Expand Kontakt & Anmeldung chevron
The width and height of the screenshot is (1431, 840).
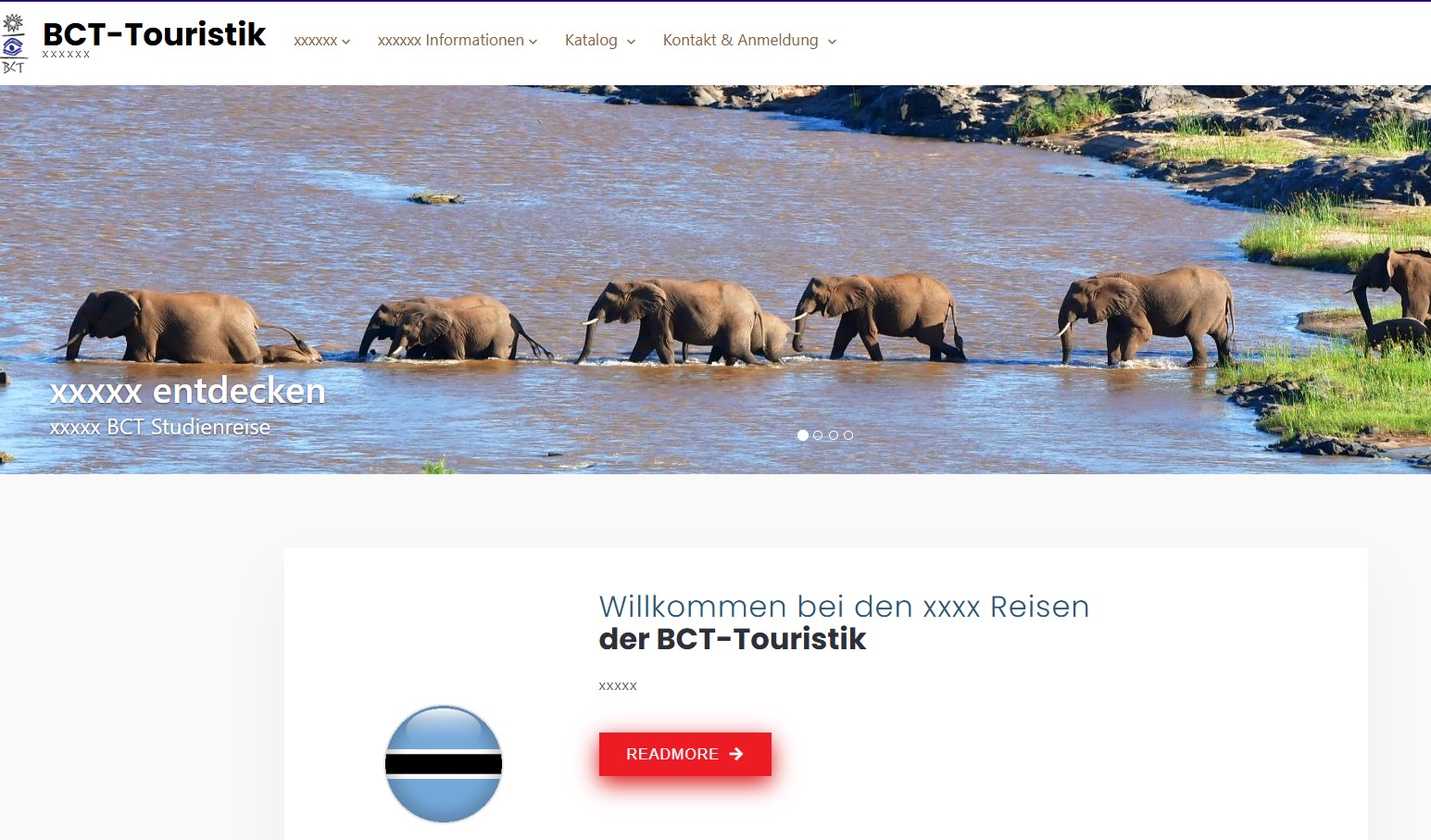[x=832, y=42]
